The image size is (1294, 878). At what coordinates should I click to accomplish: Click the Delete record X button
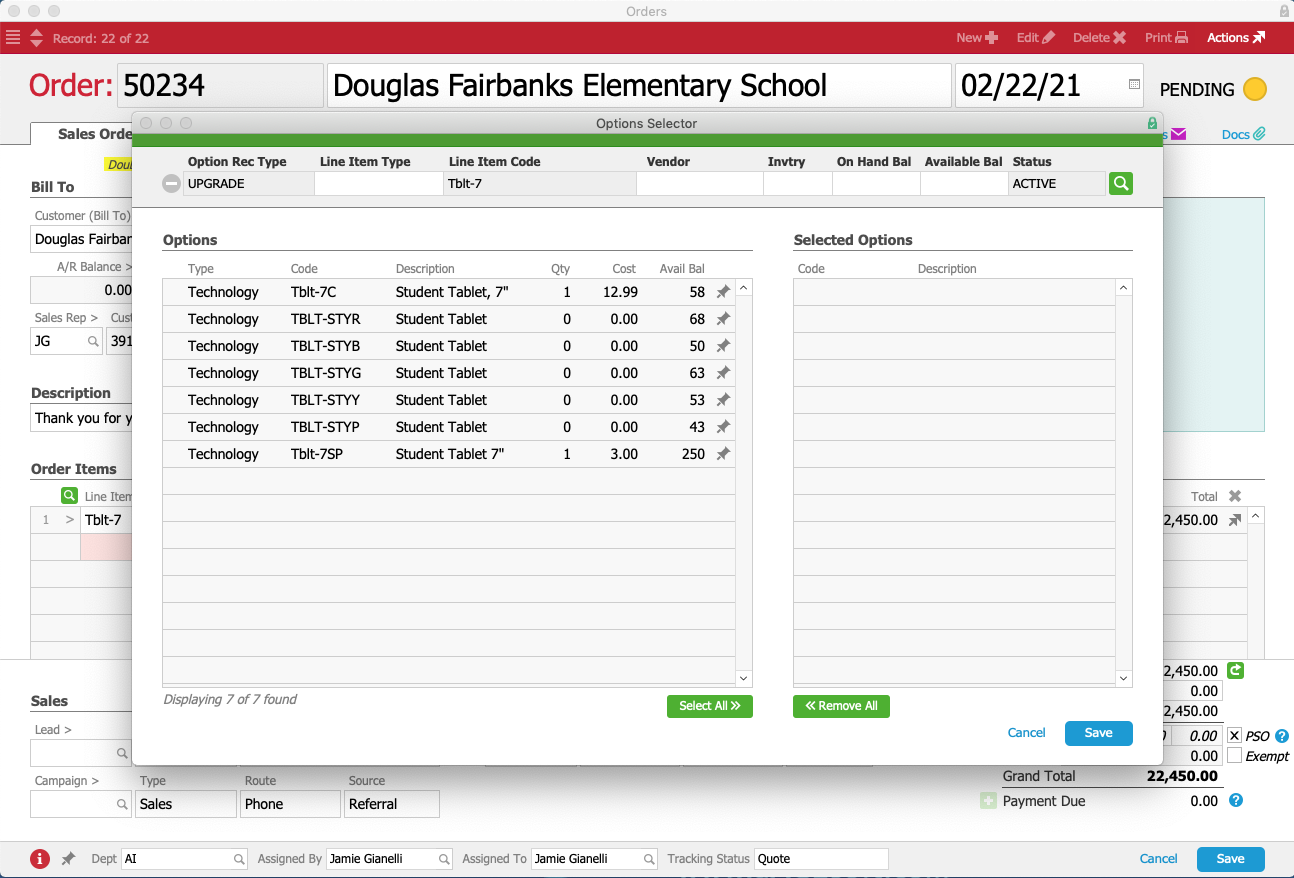[x=1119, y=38]
